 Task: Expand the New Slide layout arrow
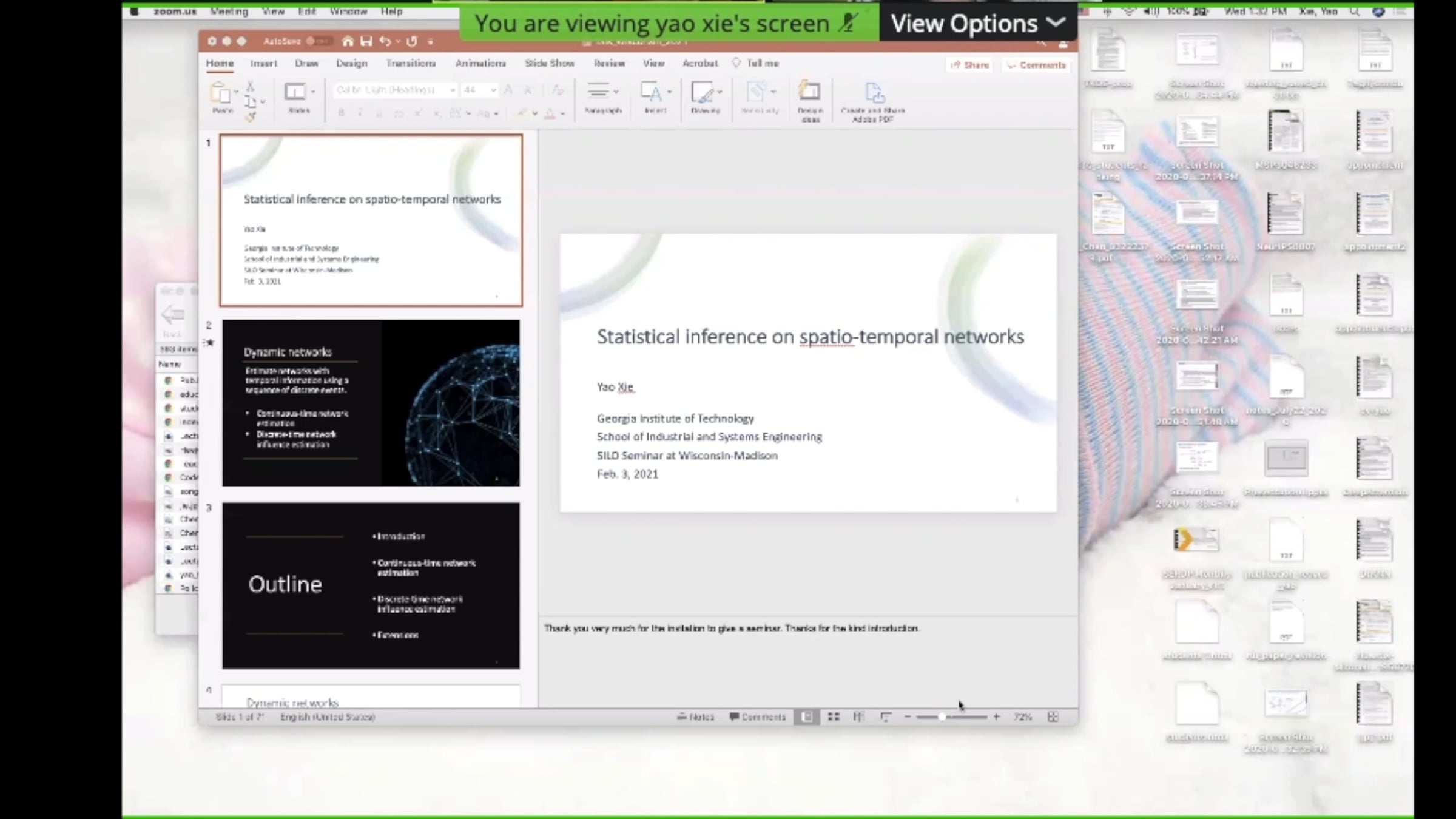[312, 92]
